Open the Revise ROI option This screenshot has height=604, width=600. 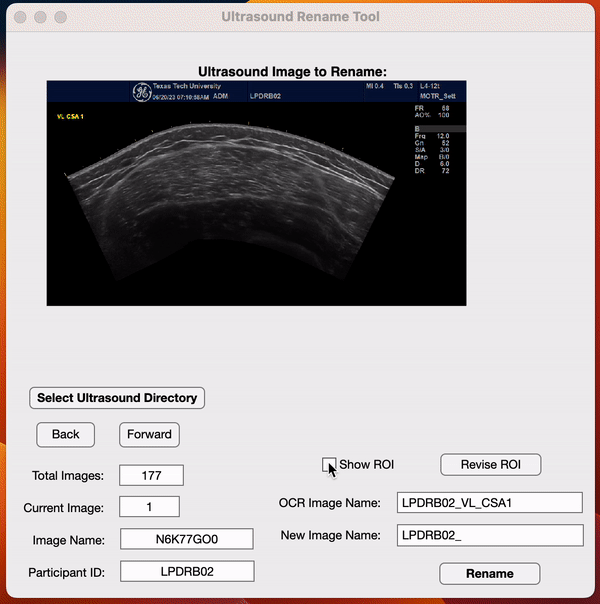[x=491, y=465]
